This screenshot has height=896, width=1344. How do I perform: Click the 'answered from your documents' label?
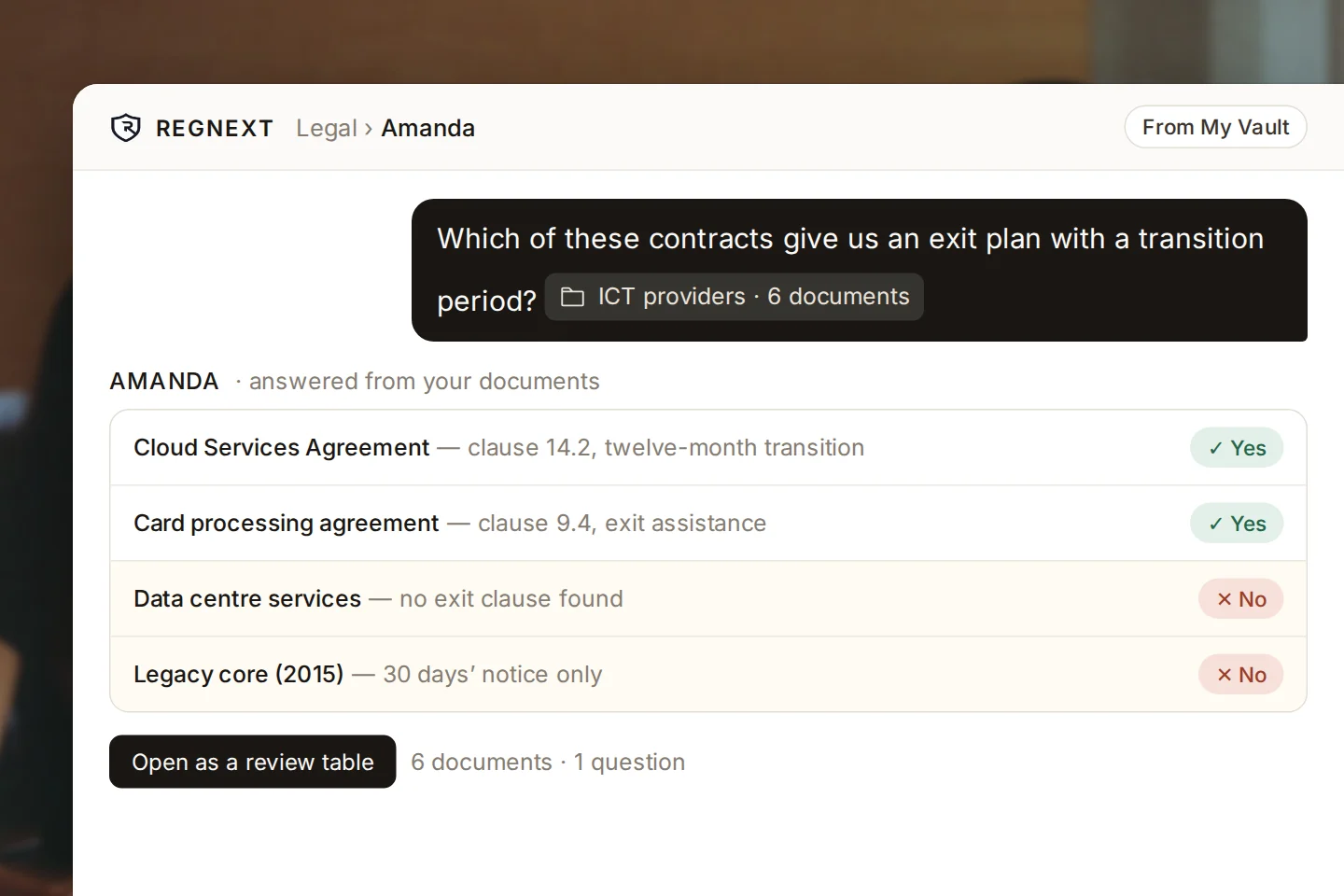[x=424, y=382]
